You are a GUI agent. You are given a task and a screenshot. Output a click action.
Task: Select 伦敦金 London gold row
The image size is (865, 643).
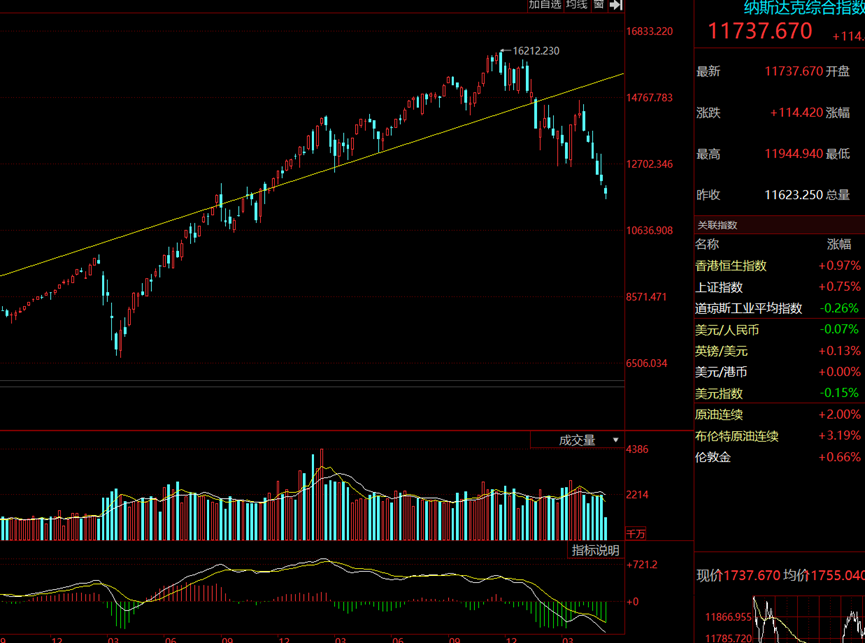[779, 457]
